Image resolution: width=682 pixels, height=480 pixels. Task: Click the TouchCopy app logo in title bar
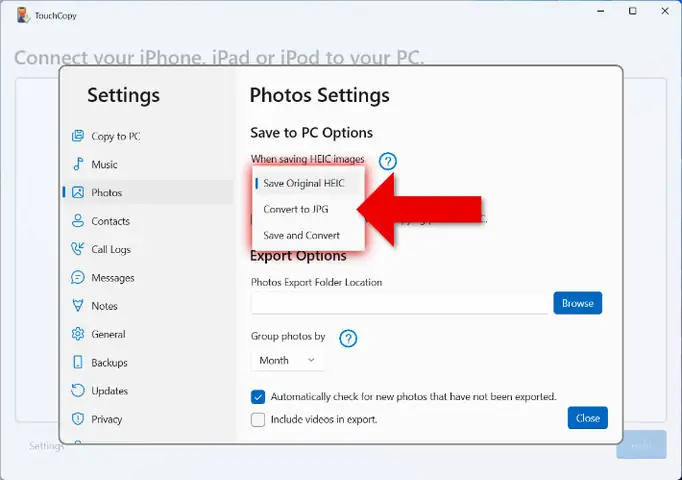coord(23,15)
